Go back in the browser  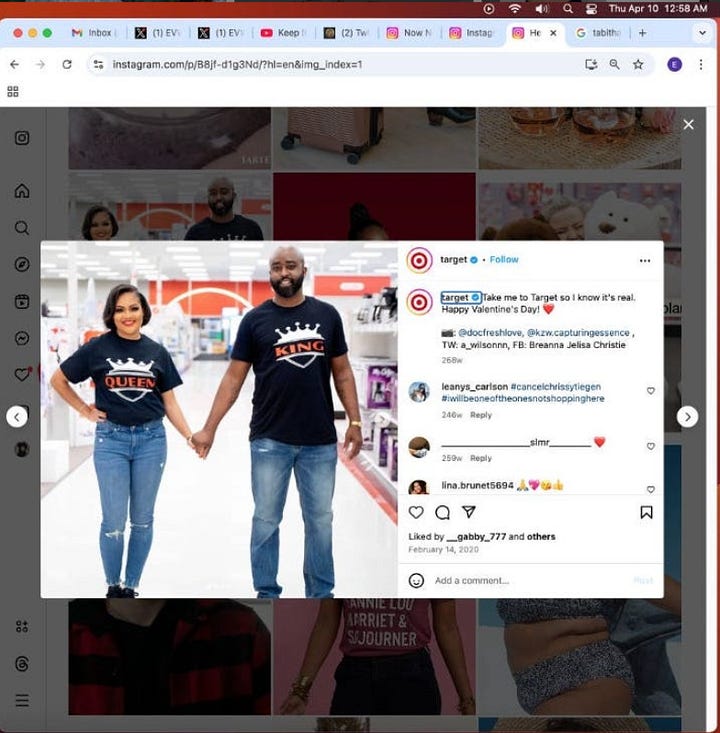click(14, 65)
